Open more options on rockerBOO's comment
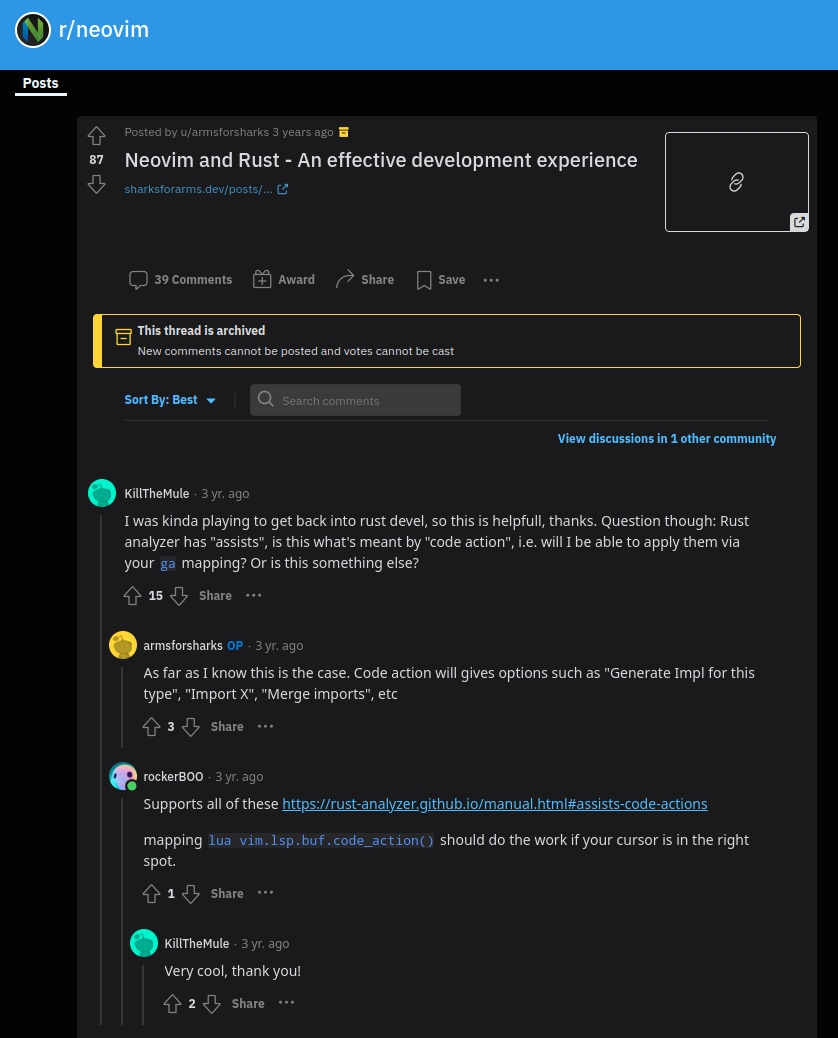 click(x=265, y=893)
